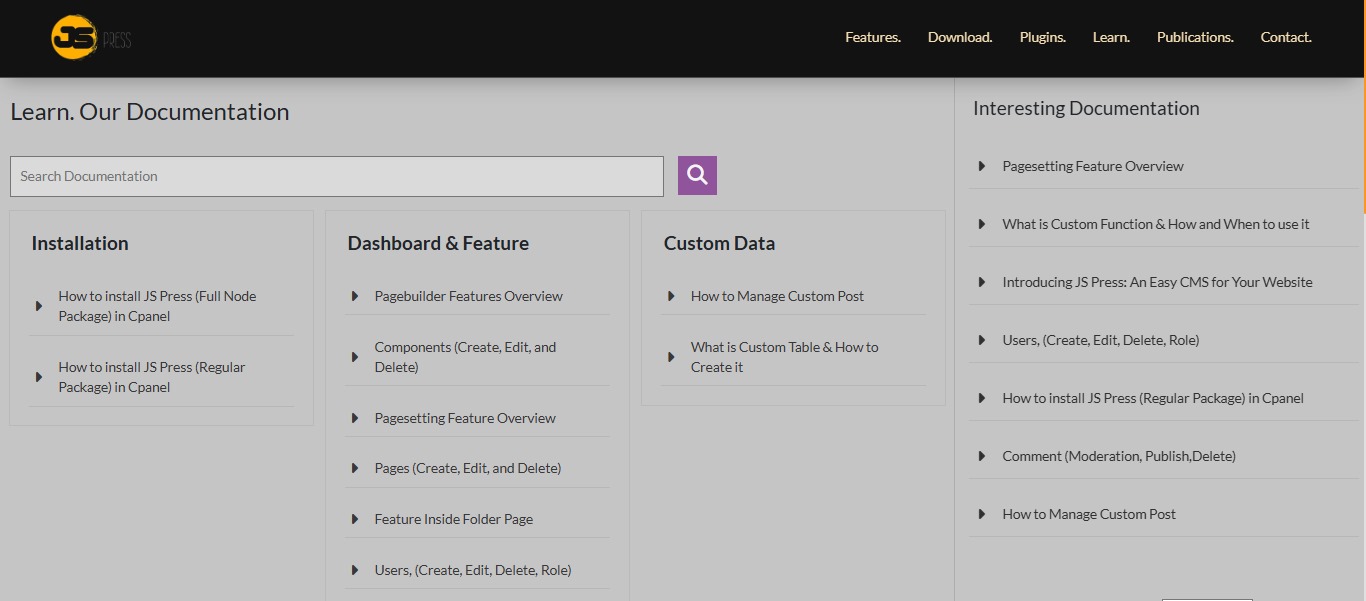Open Pages (Create, Edit, and Delete) link
Screen dimensions: 1366x601
click(467, 469)
